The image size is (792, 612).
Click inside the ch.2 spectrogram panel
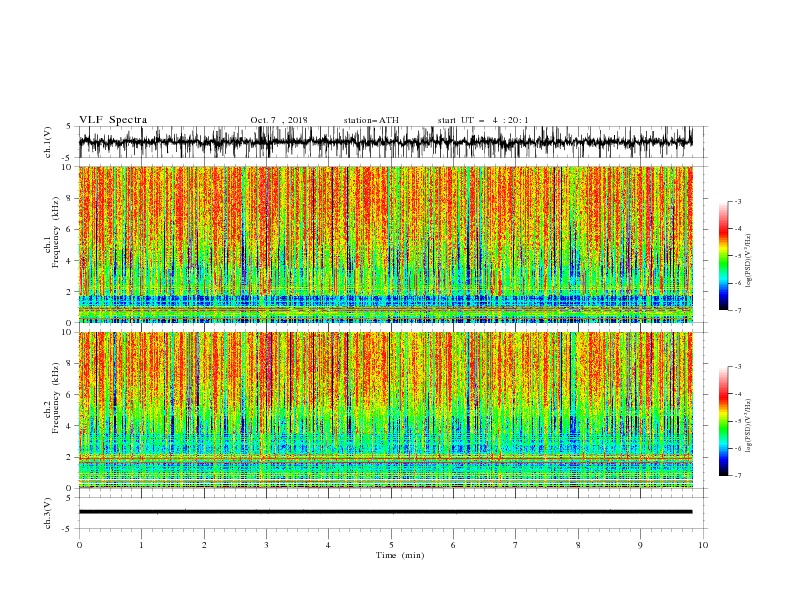click(385, 410)
